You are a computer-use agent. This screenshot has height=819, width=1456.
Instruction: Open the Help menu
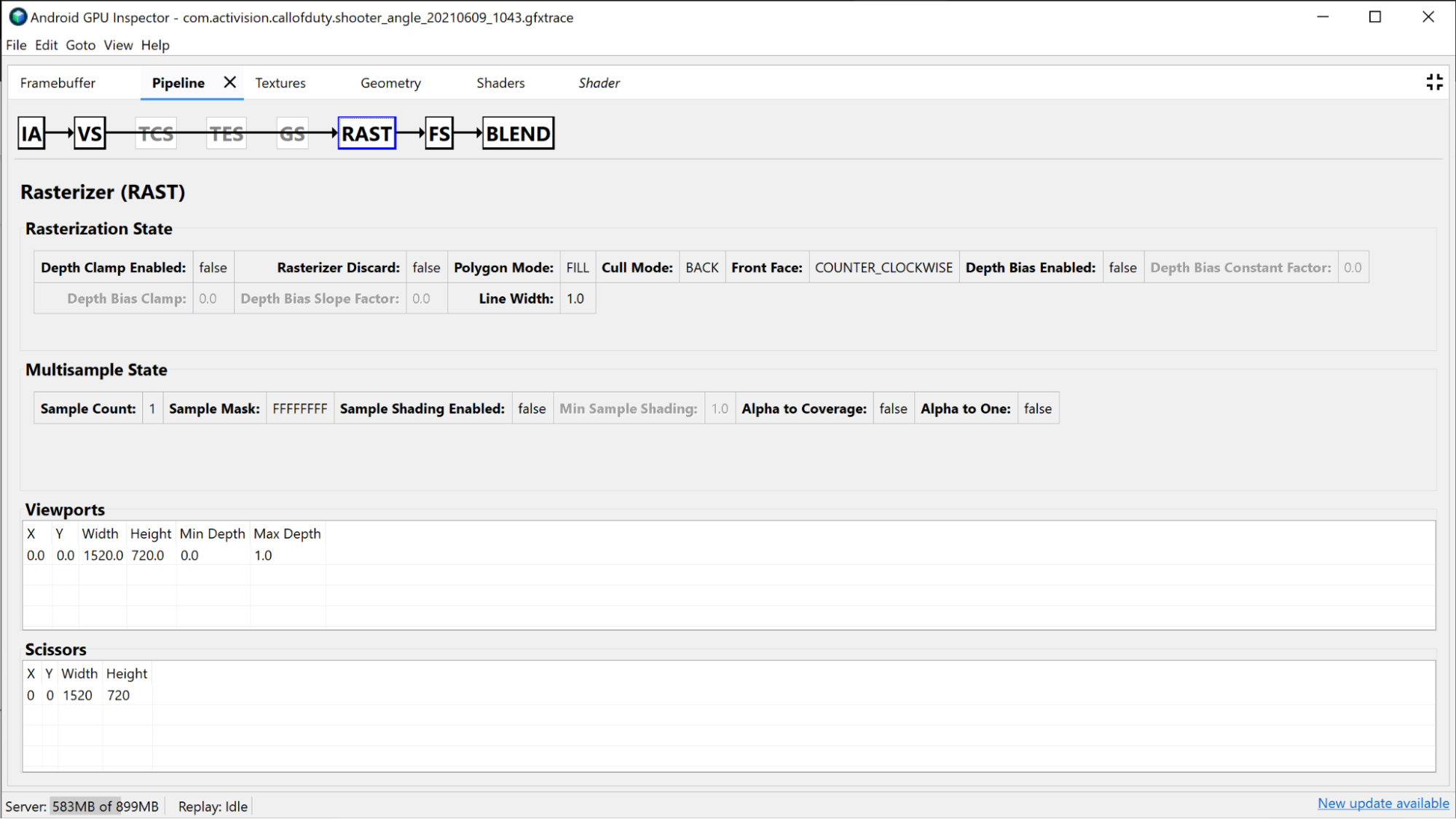[155, 45]
